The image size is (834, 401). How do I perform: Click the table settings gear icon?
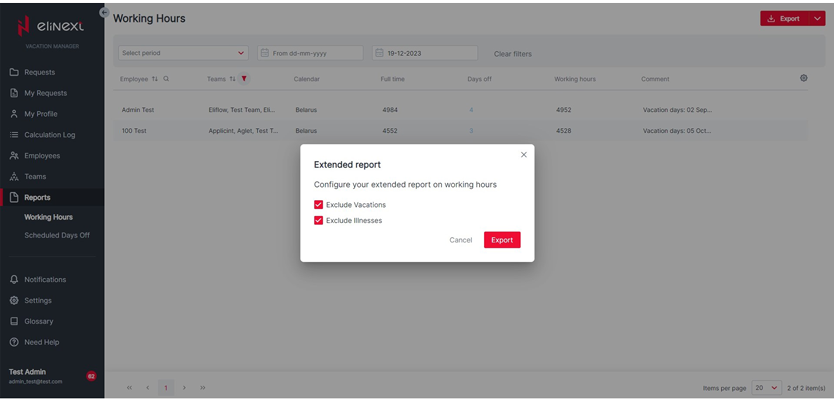(803, 78)
